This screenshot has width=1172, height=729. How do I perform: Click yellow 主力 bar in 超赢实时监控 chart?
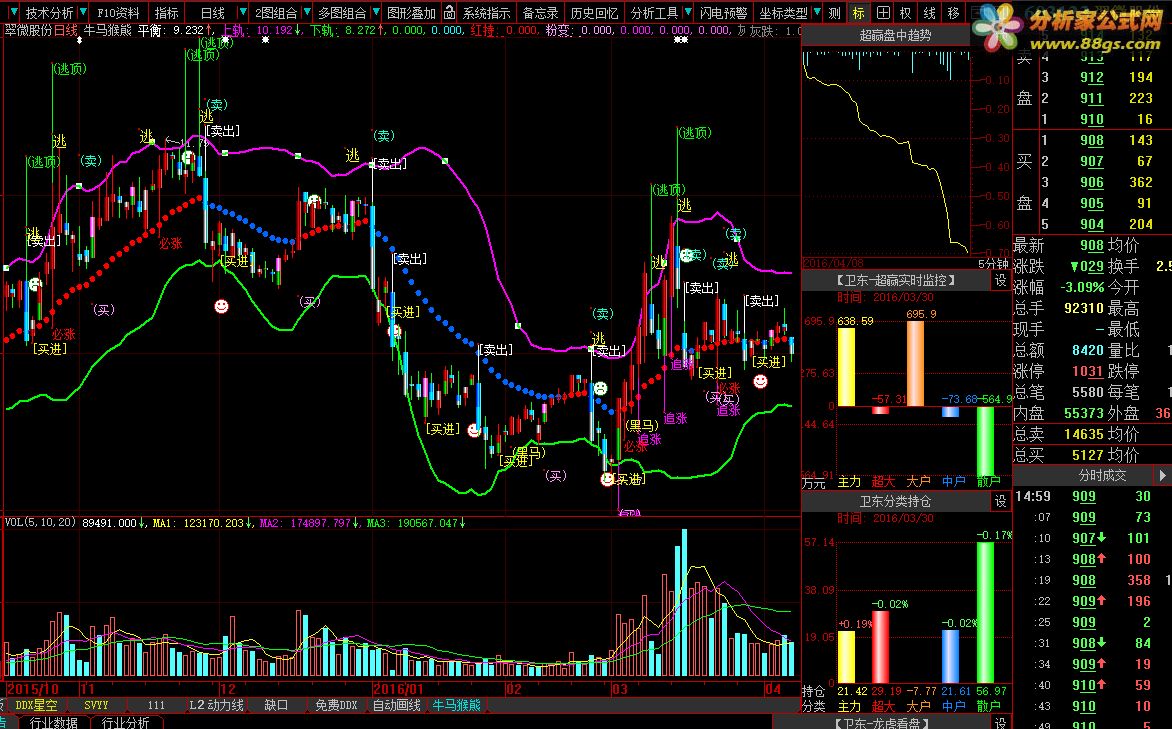point(846,367)
